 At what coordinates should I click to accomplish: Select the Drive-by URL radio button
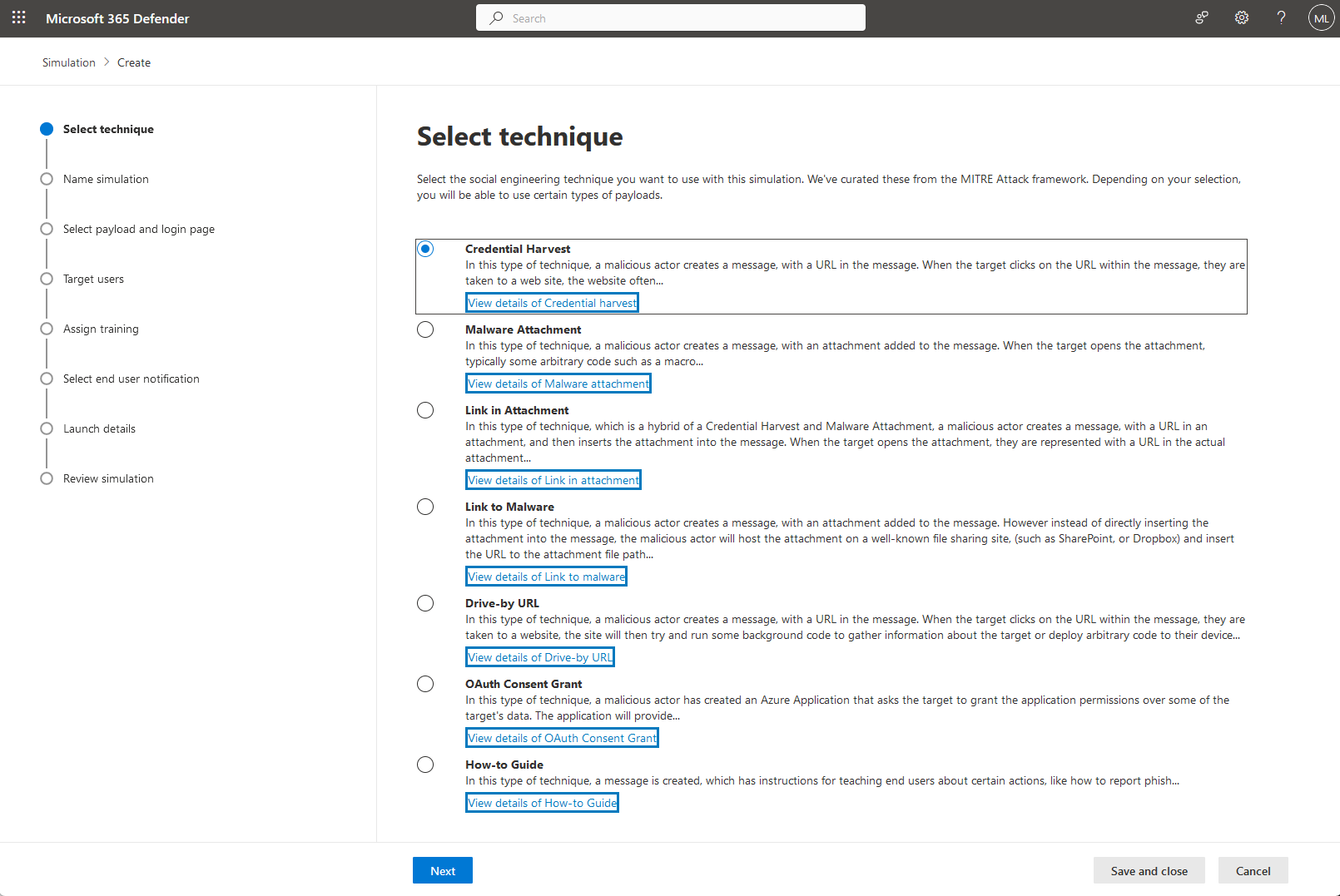[425, 603]
